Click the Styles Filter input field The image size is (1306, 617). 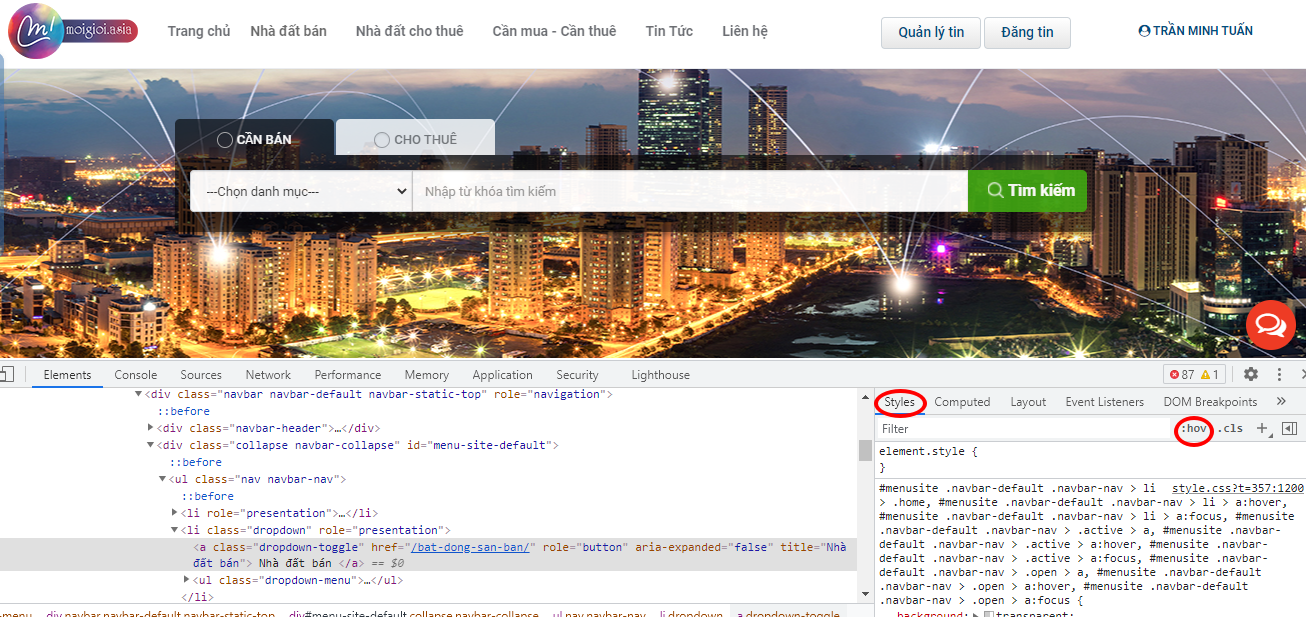pos(1025,428)
